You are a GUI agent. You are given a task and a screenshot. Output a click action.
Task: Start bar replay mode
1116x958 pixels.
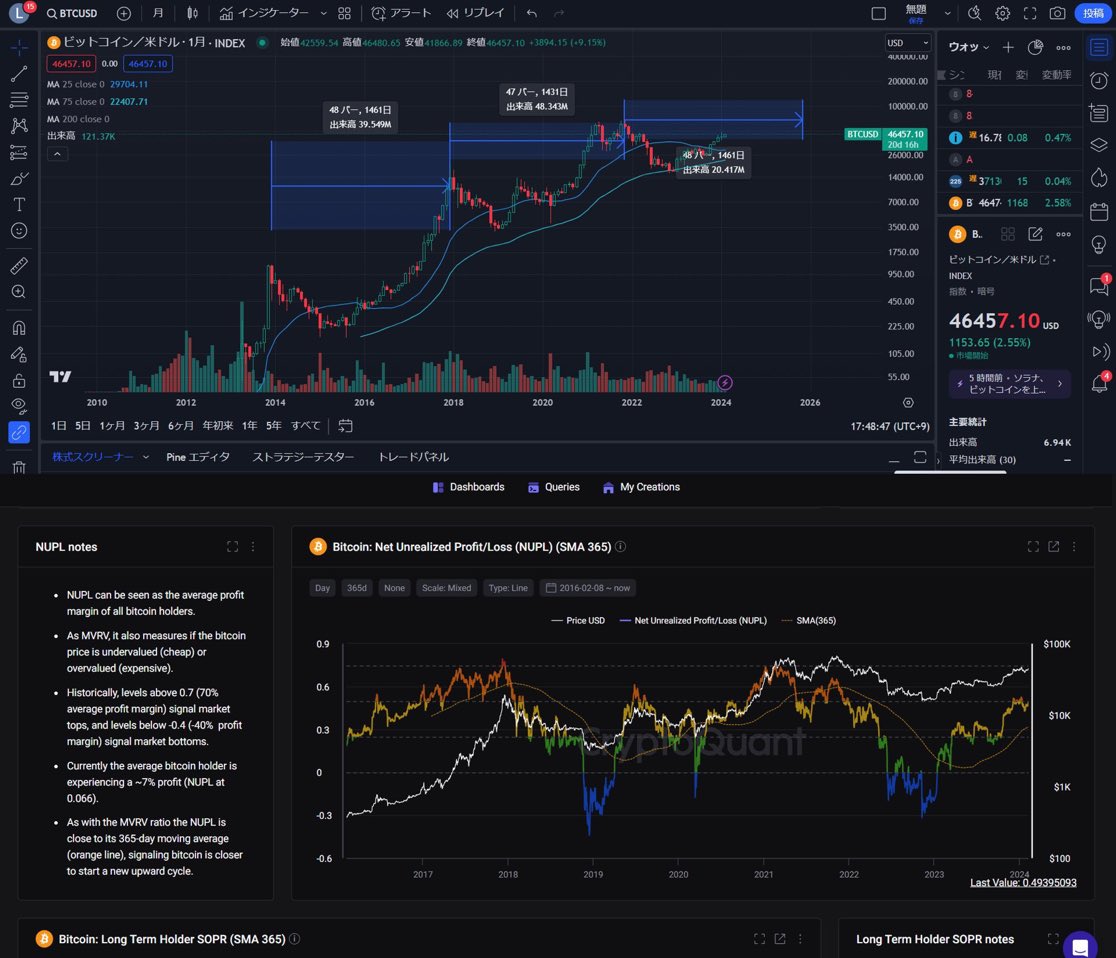tap(475, 14)
